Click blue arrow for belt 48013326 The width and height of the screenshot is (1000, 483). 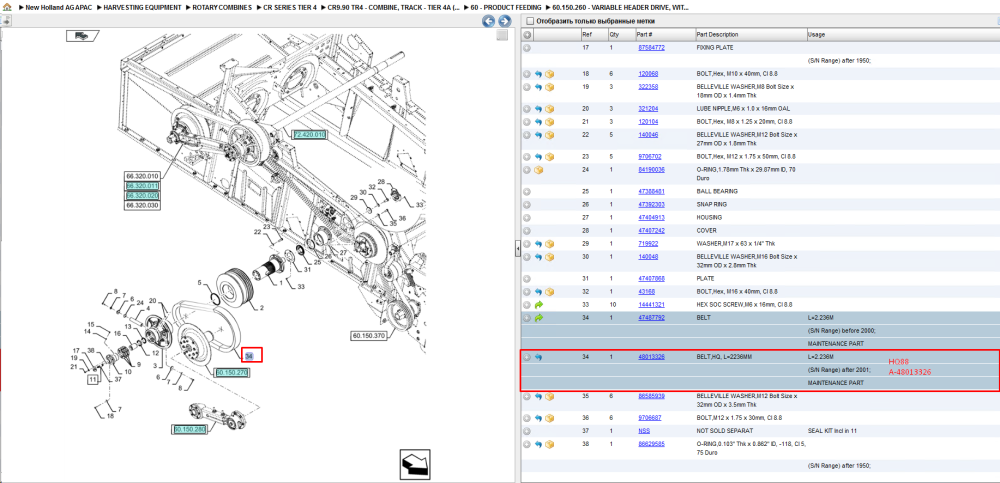(538, 357)
